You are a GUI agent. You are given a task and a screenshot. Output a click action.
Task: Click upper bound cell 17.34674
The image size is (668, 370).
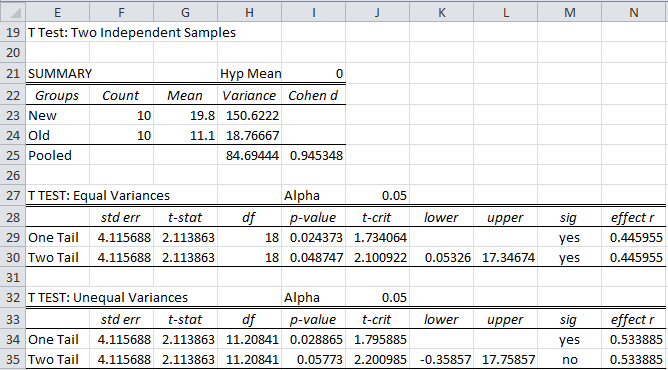[506, 258]
